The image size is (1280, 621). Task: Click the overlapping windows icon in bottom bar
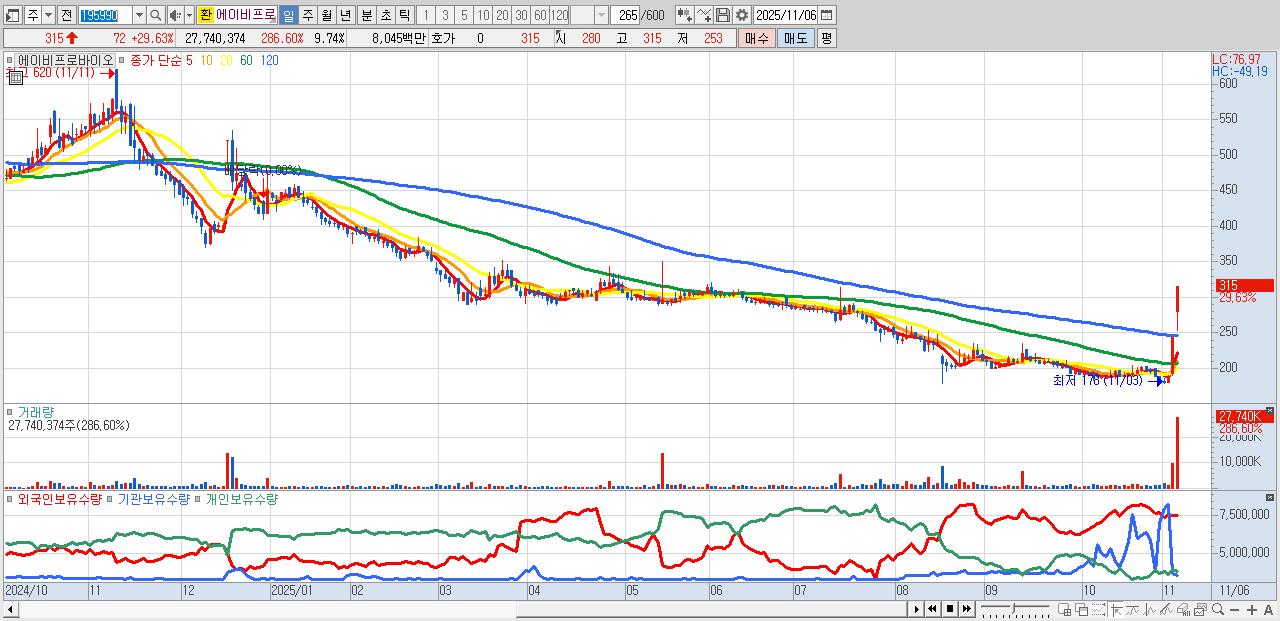(1081, 610)
